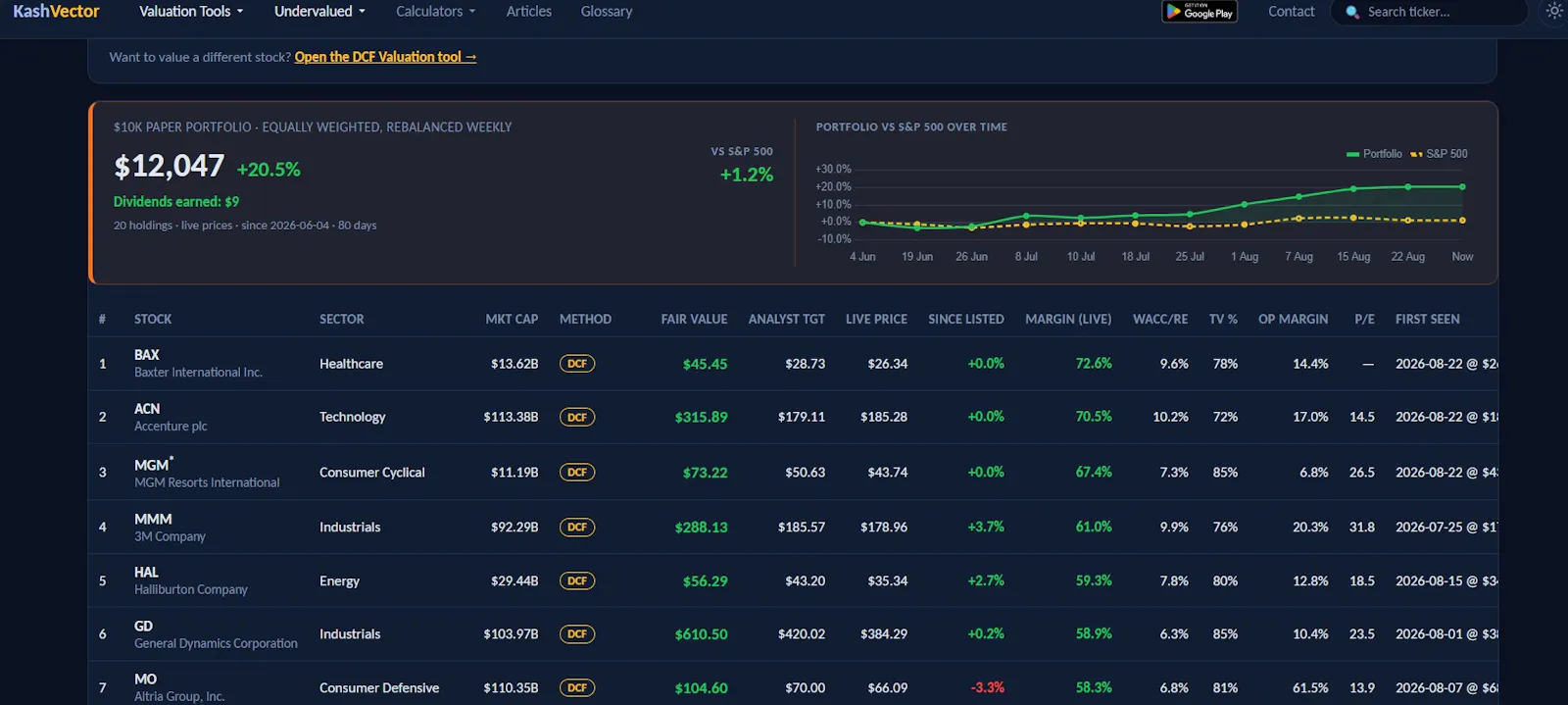The width and height of the screenshot is (1568, 705).
Task: Select the 67.4% margin value
Action: [1094, 473]
